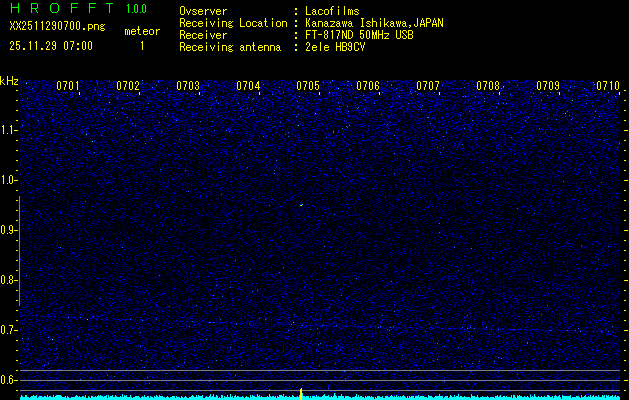Viewport: 629px width, 400px height.
Task: Click the 0.7 kHz frequency label
Action: [9, 330]
